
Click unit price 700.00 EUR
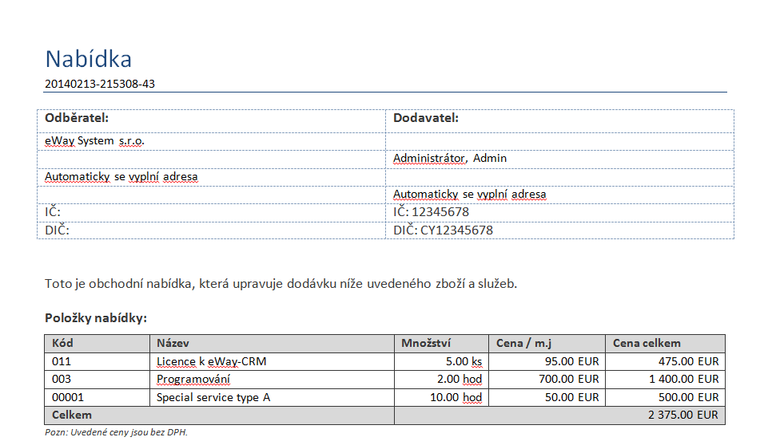569,379
